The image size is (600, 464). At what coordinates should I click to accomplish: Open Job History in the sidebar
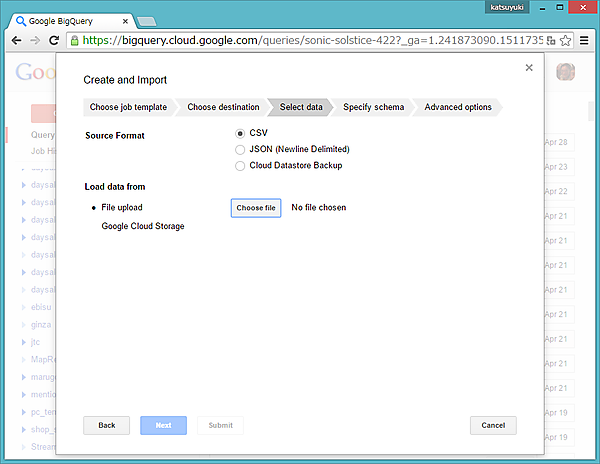43,151
